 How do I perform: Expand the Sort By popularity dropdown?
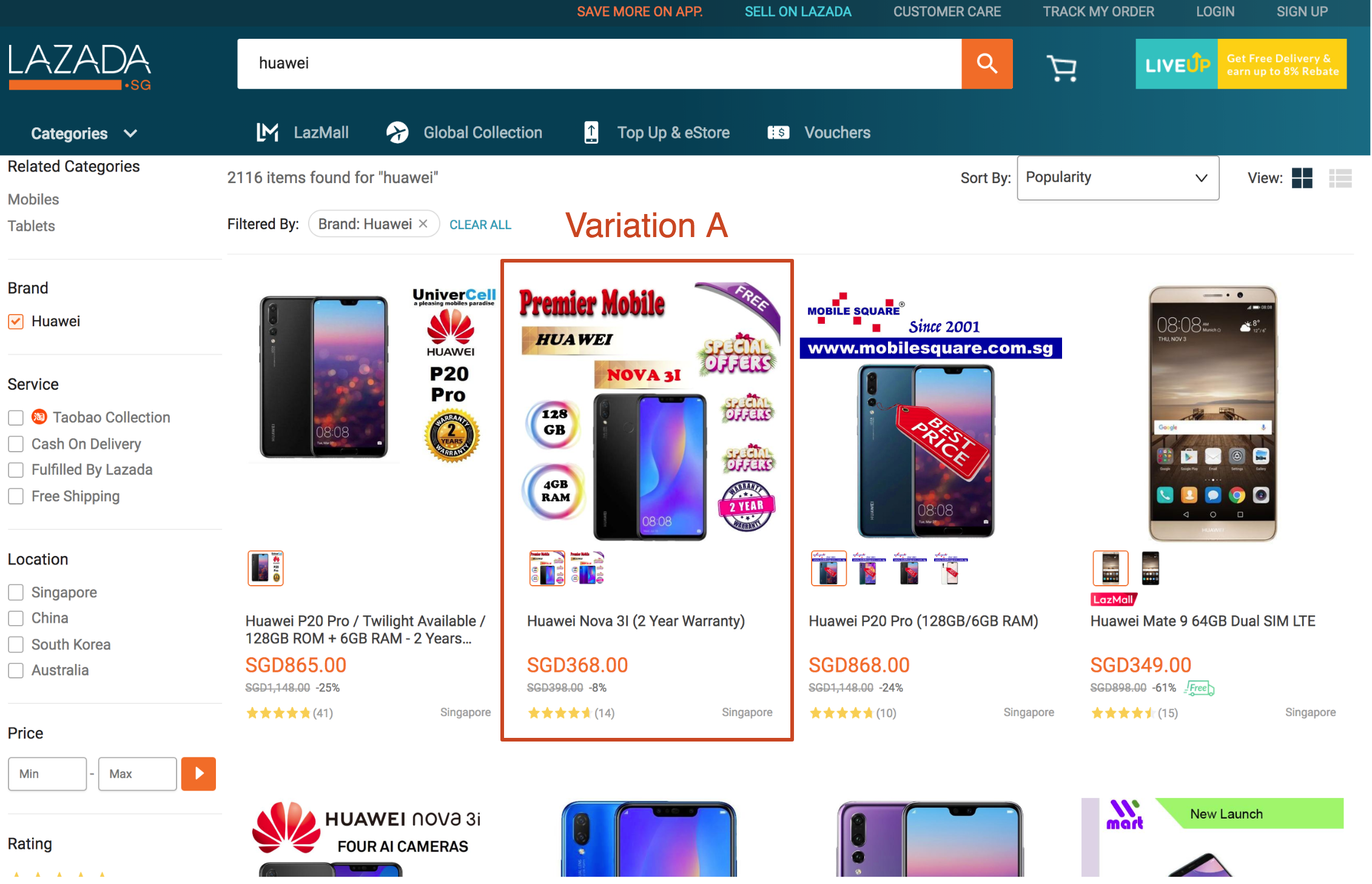click(x=1116, y=178)
